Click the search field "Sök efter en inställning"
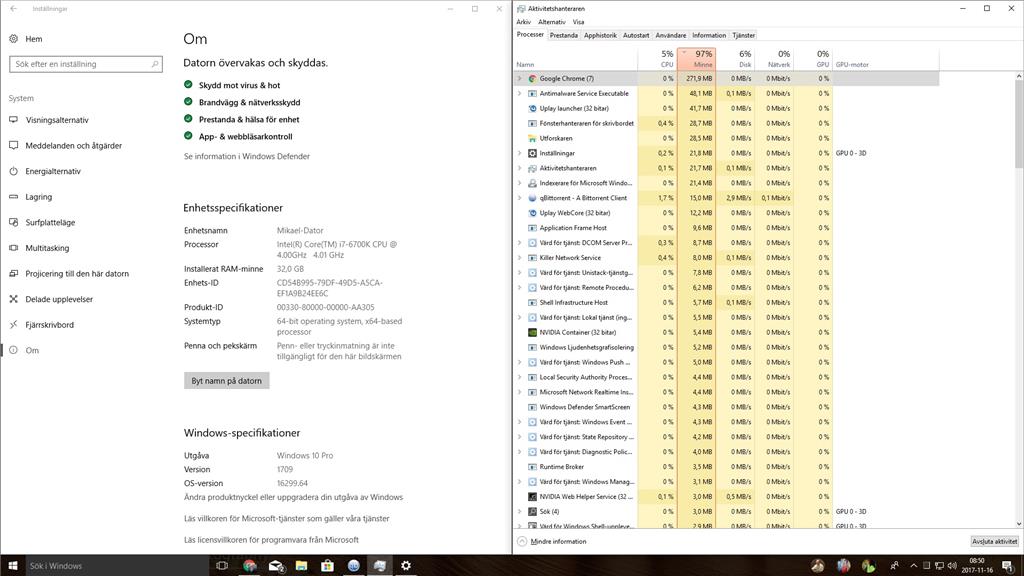The image size is (1024, 576). tap(86, 64)
